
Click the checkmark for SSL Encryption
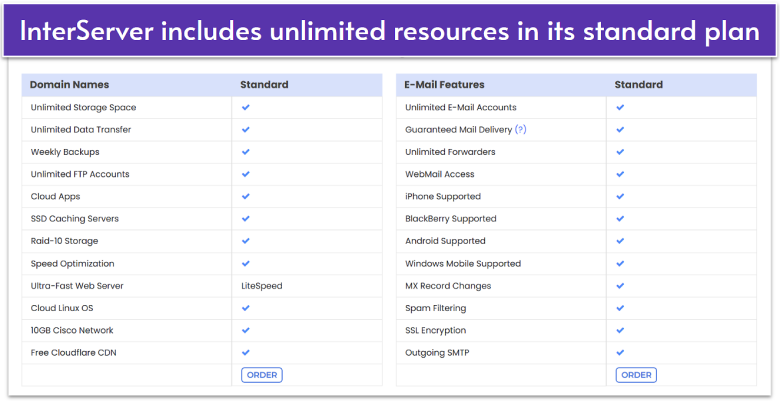(x=620, y=330)
